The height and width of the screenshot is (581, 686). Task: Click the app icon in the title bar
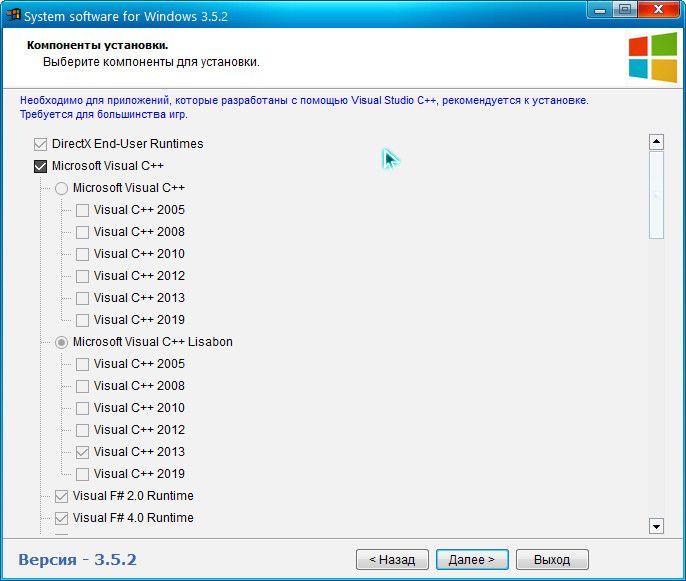14,14
